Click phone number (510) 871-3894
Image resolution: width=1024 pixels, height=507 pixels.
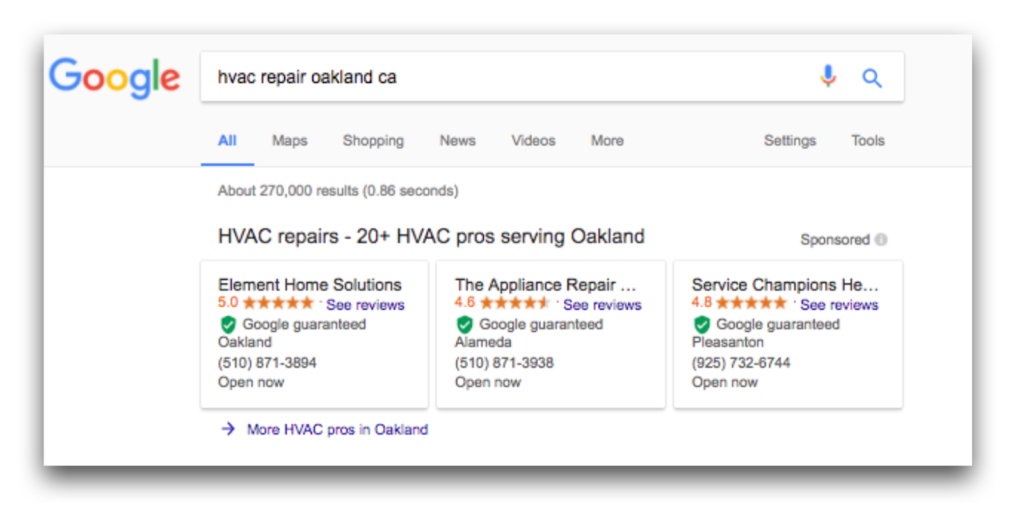(x=268, y=363)
